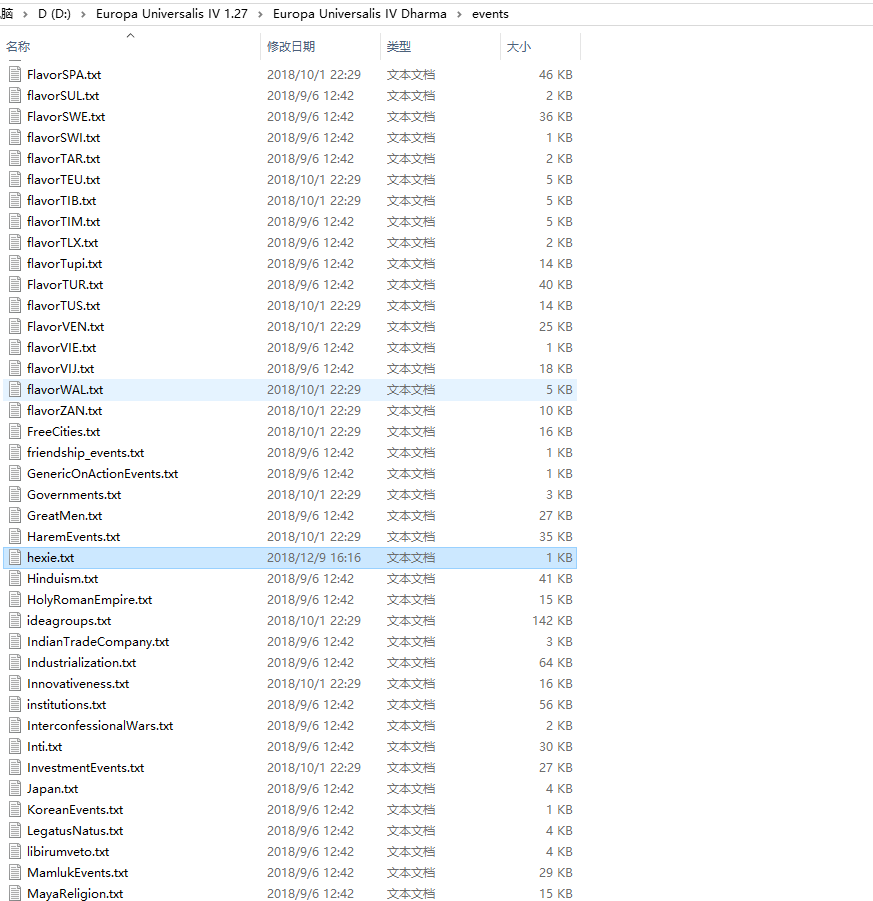Click the FlavorTUR.txt file icon
The height and width of the screenshot is (901, 873).
click(x=15, y=284)
